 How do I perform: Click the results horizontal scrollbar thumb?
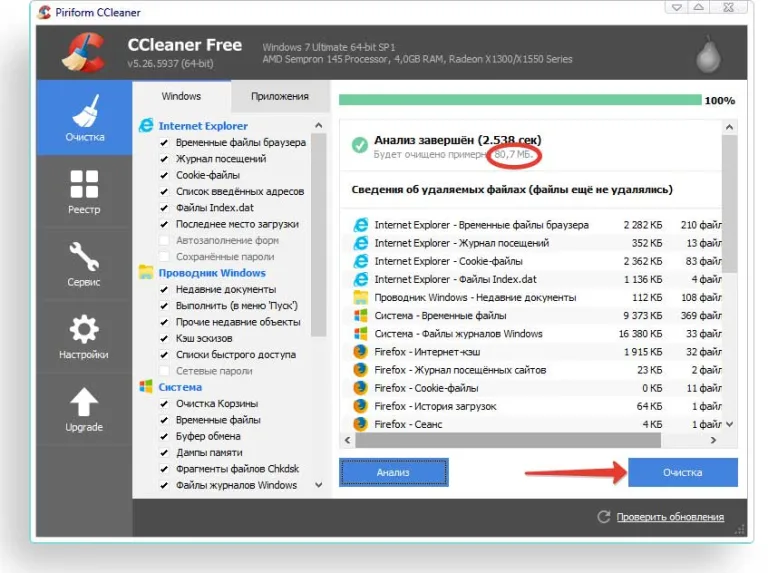pyautogui.click(x=508, y=440)
